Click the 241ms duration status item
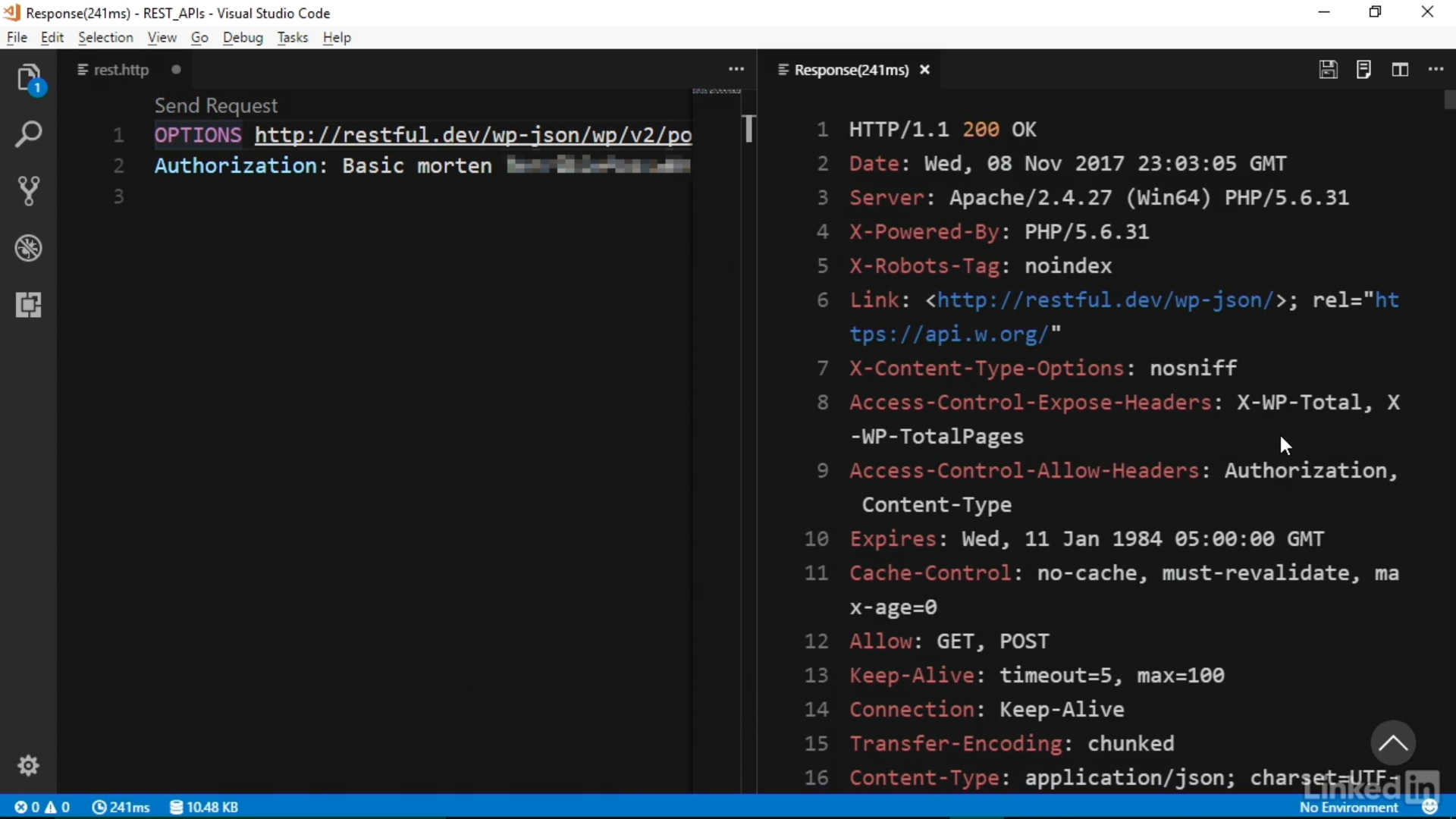1456x819 pixels. coord(121,807)
